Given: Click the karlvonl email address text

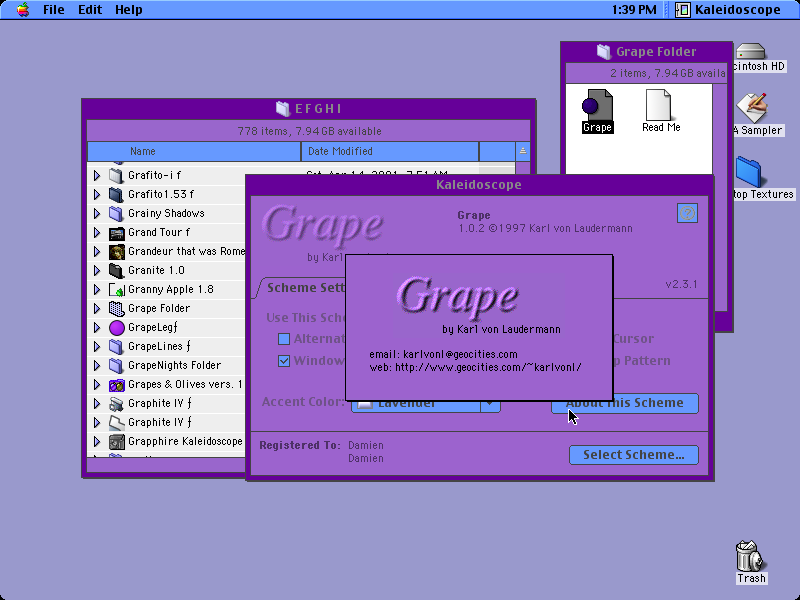Looking at the screenshot, I should click(x=460, y=354).
